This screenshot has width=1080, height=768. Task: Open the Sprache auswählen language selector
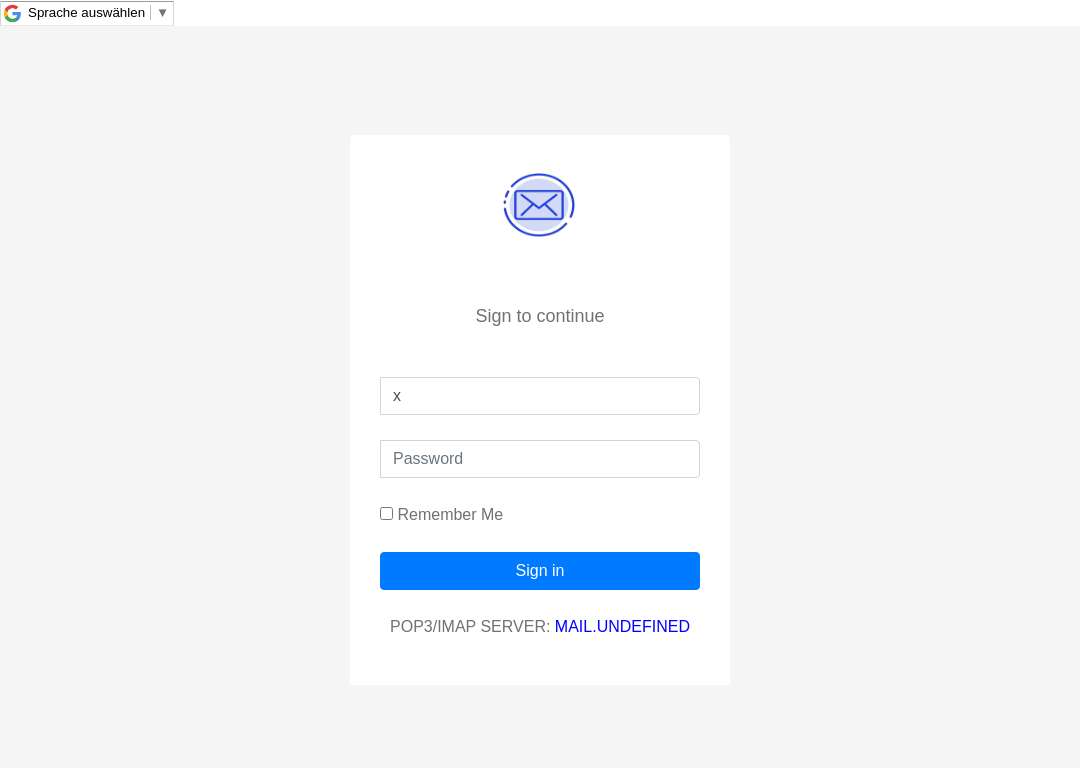click(x=87, y=13)
